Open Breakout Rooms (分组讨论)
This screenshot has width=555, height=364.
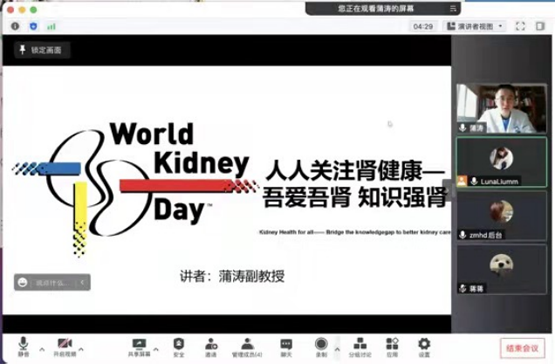pyautogui.click(x=360, y=347)
